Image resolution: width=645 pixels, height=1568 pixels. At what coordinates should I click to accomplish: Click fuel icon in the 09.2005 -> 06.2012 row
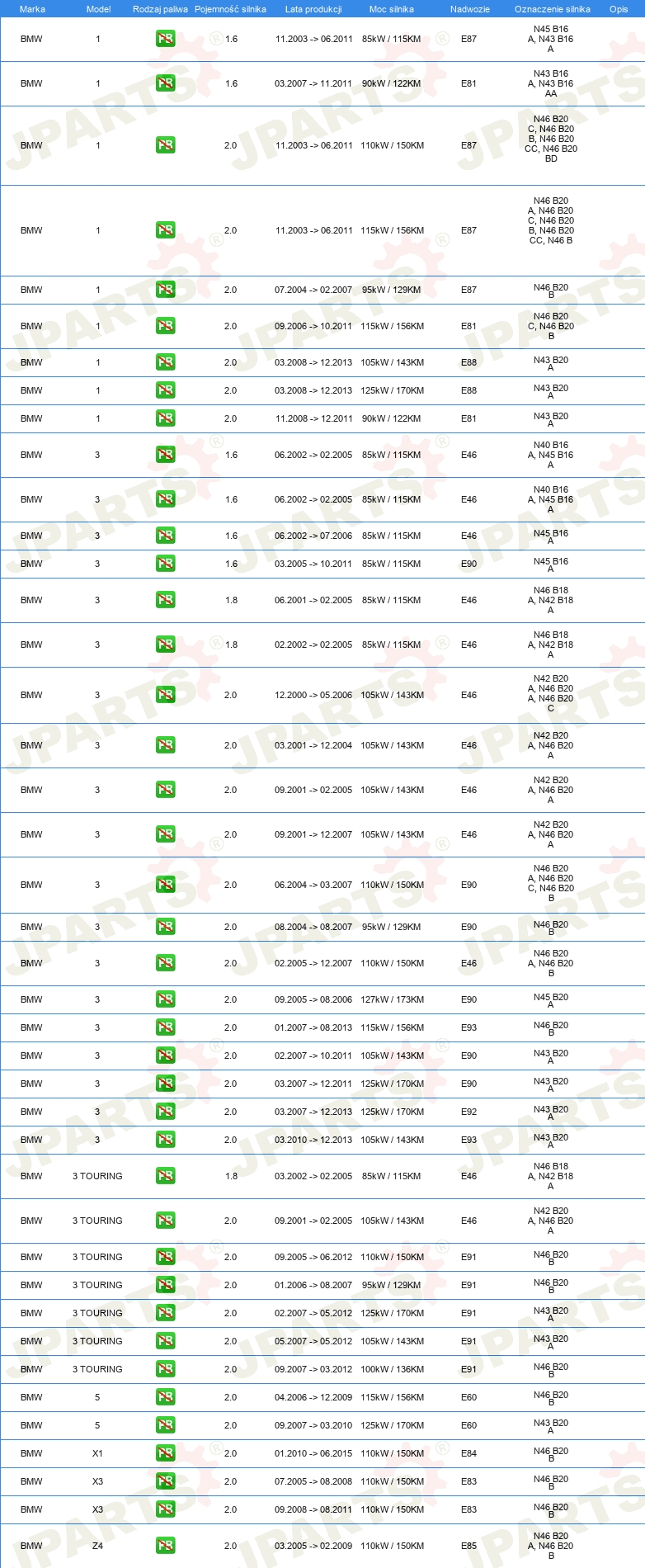(165, 1257)
